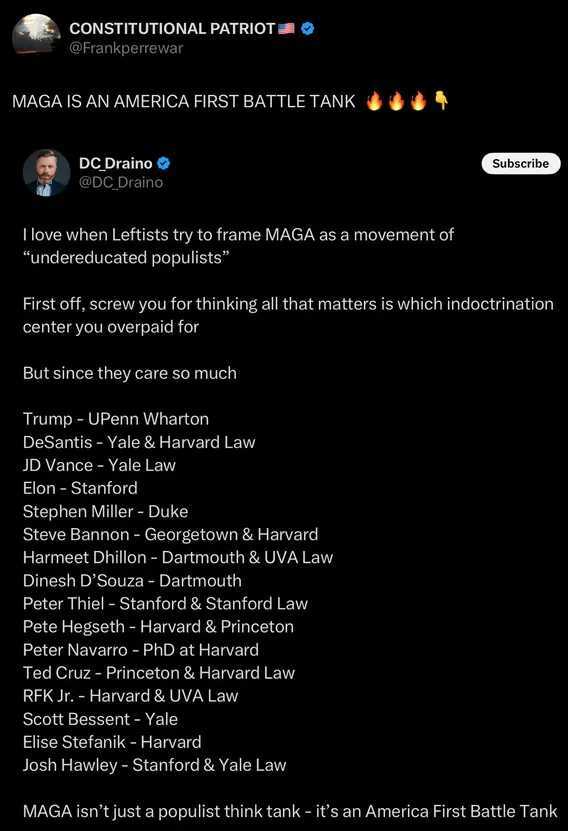Click the quoted post's closing Battle Tank sentence
Image resolution: width=568 pixels, height=831 pixels.
(290, 811)
